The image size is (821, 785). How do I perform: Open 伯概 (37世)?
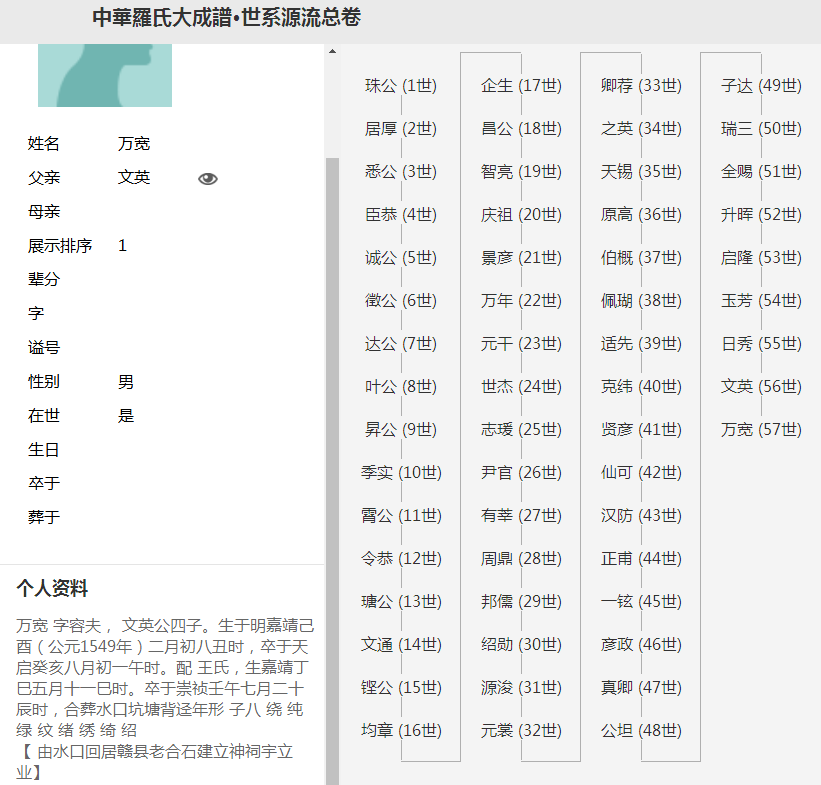click(641, 258)
